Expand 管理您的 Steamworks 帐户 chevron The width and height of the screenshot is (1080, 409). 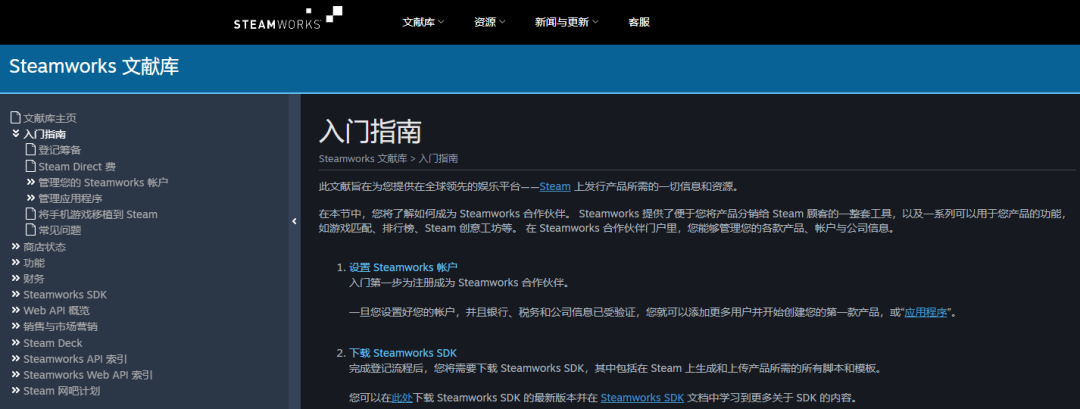[30, 182]
